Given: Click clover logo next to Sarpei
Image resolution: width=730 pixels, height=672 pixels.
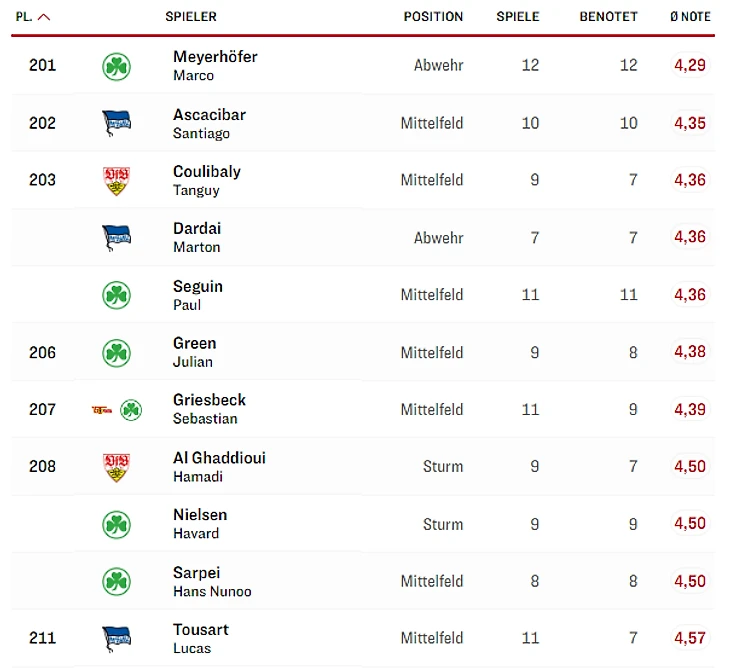Looking at the screenshot, I should coord(116,581).
